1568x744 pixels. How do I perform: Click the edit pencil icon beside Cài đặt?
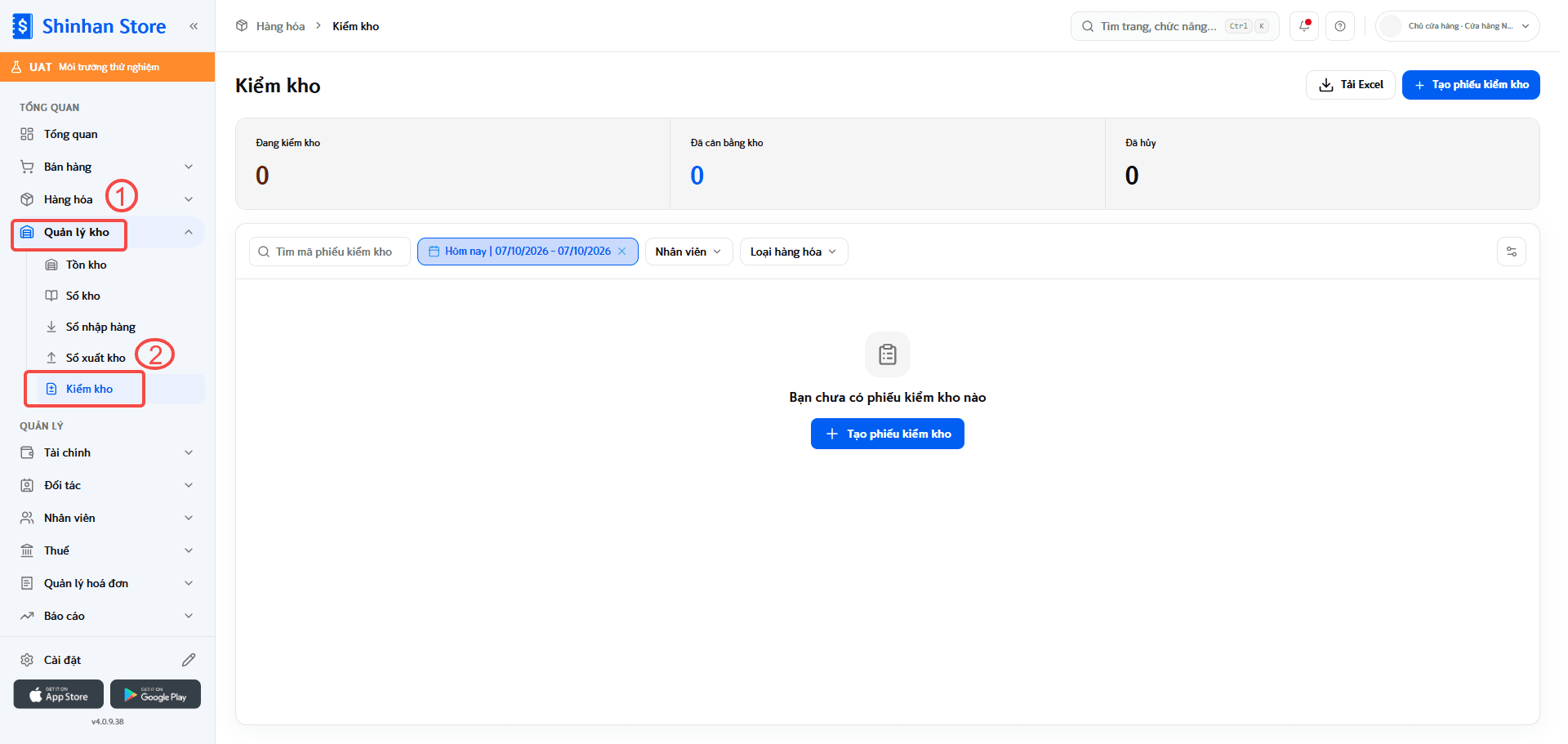point(189,660)
